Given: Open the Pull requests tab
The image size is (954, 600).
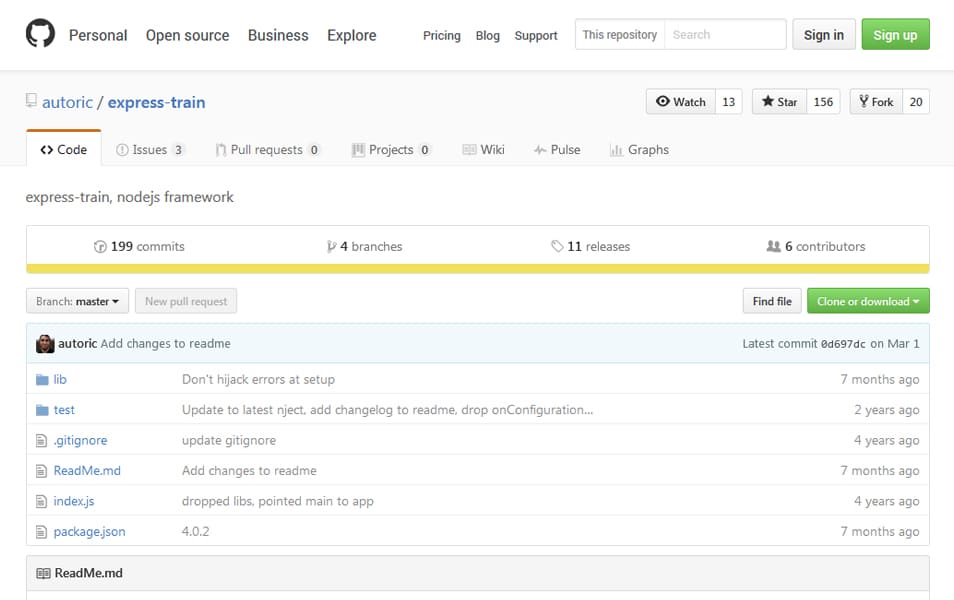Looking at the screenshot, I should coord(266,150).
